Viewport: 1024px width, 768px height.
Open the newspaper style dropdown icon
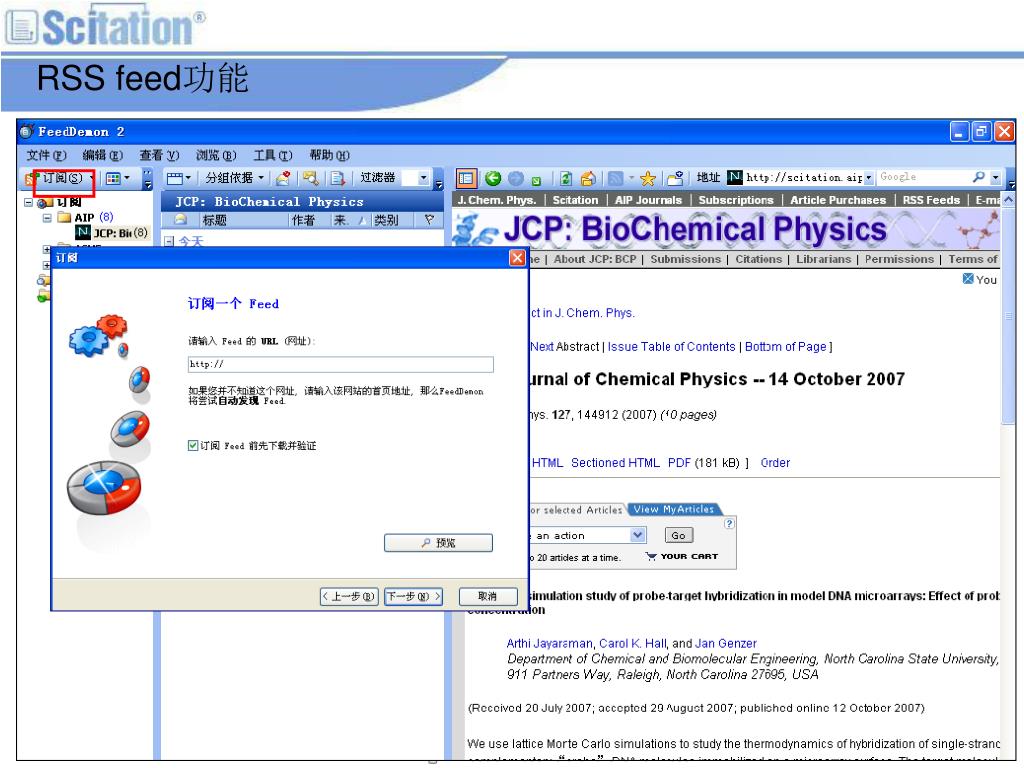click(x=178, y=178)
